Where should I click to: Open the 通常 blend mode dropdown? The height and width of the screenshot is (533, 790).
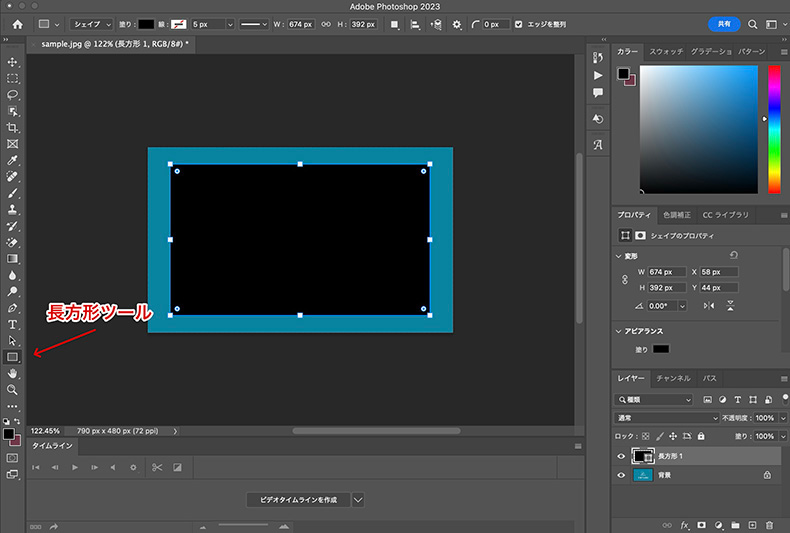(667, 418)
